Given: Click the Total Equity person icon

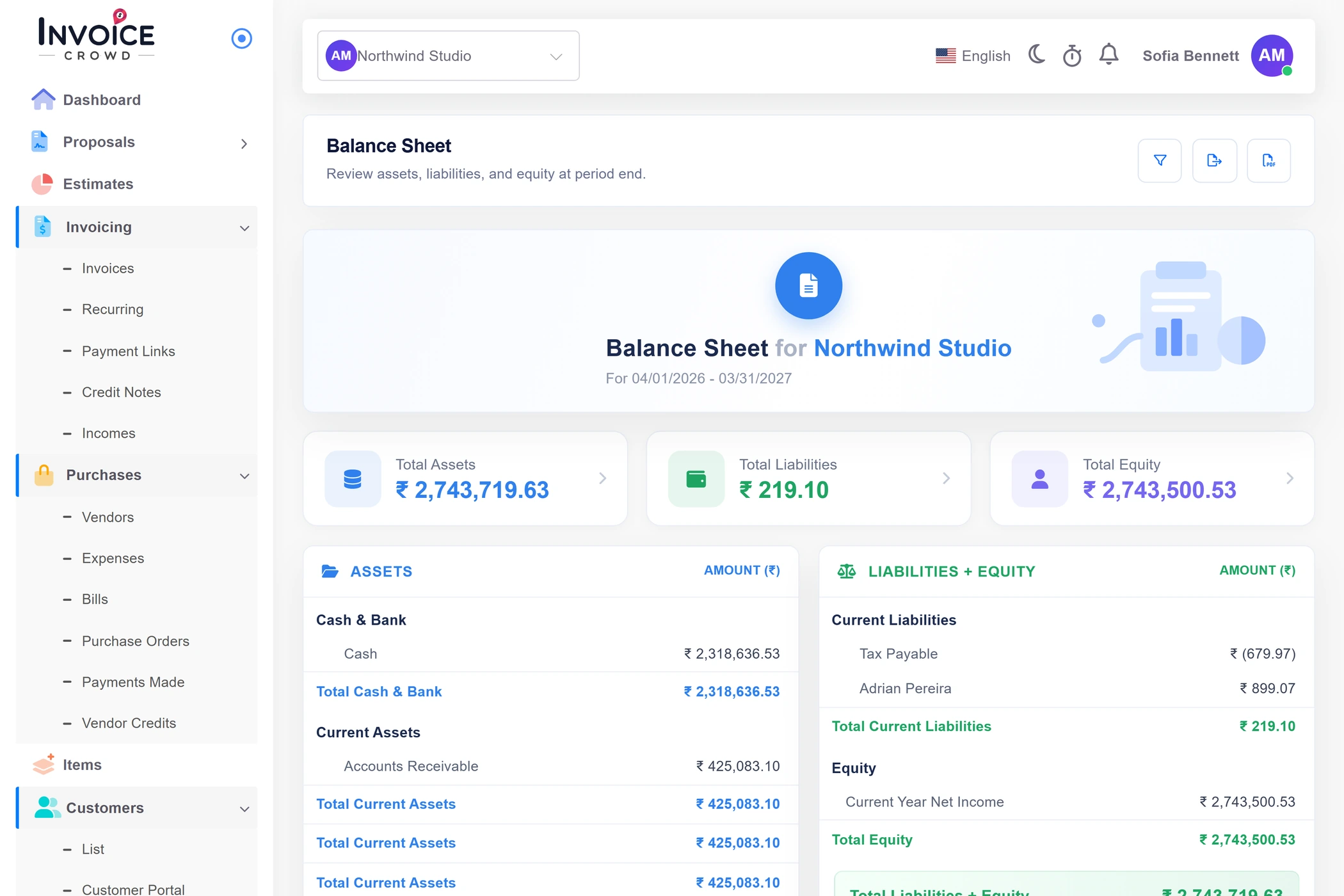Looking at the screenshot, I should tap(1040, 479).
